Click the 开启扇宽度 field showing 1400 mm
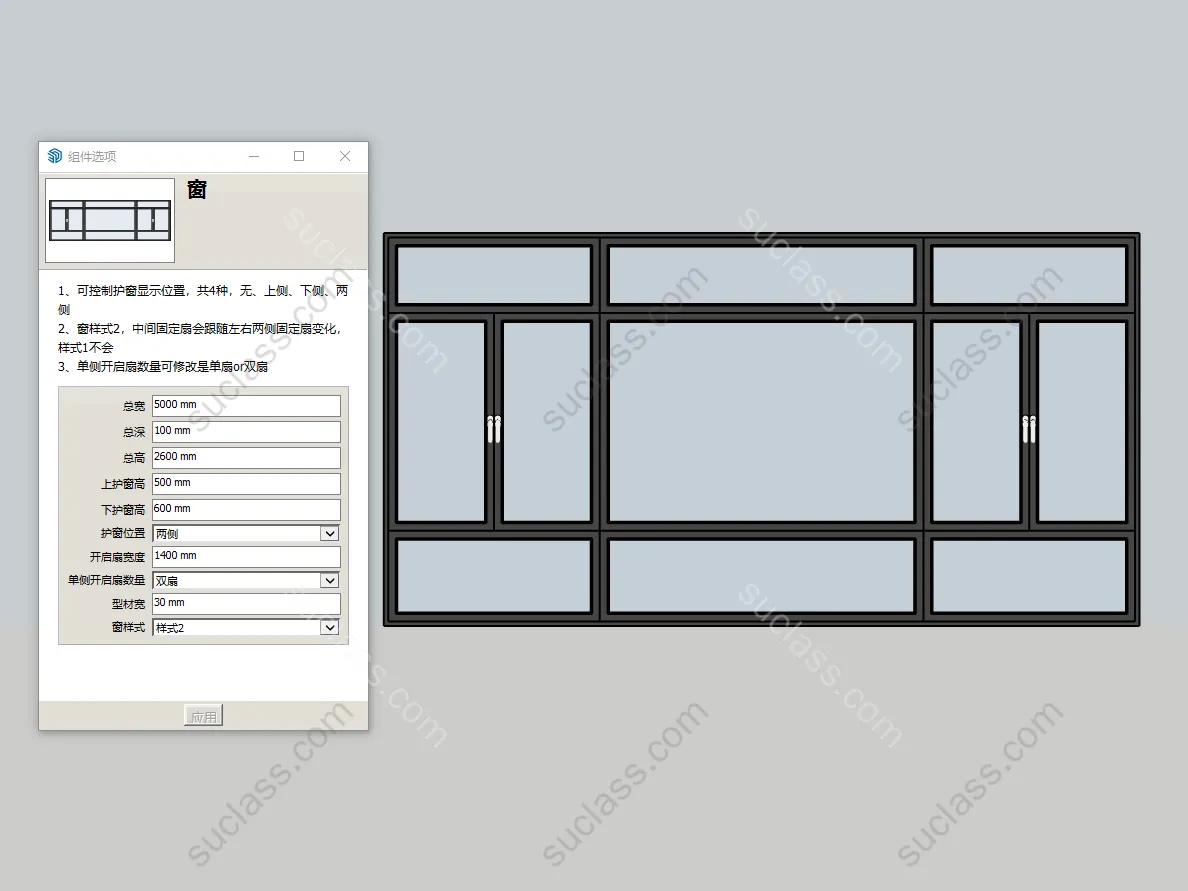Screen dimensions: 1188x891 click(246, 556)
